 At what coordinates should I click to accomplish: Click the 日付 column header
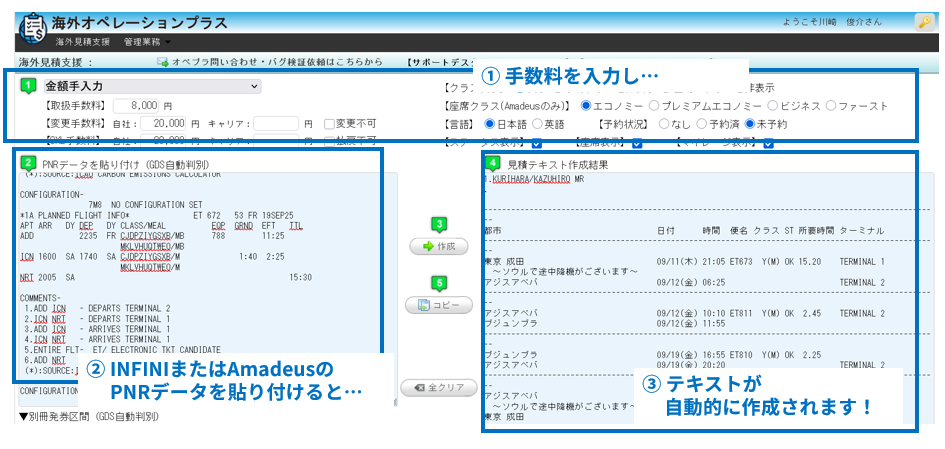coord(666,230)
